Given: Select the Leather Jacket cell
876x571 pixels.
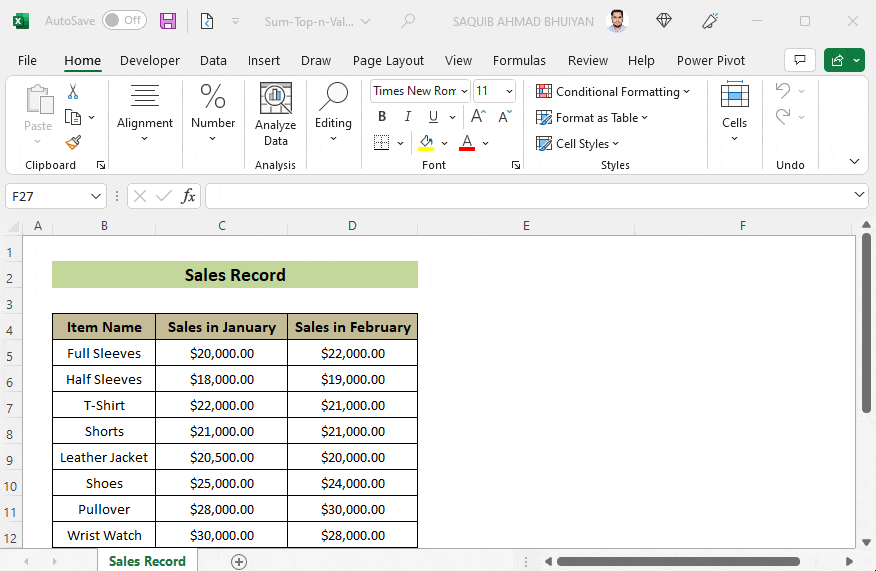Looking at the screenshot, I should (x=104, y=458).
